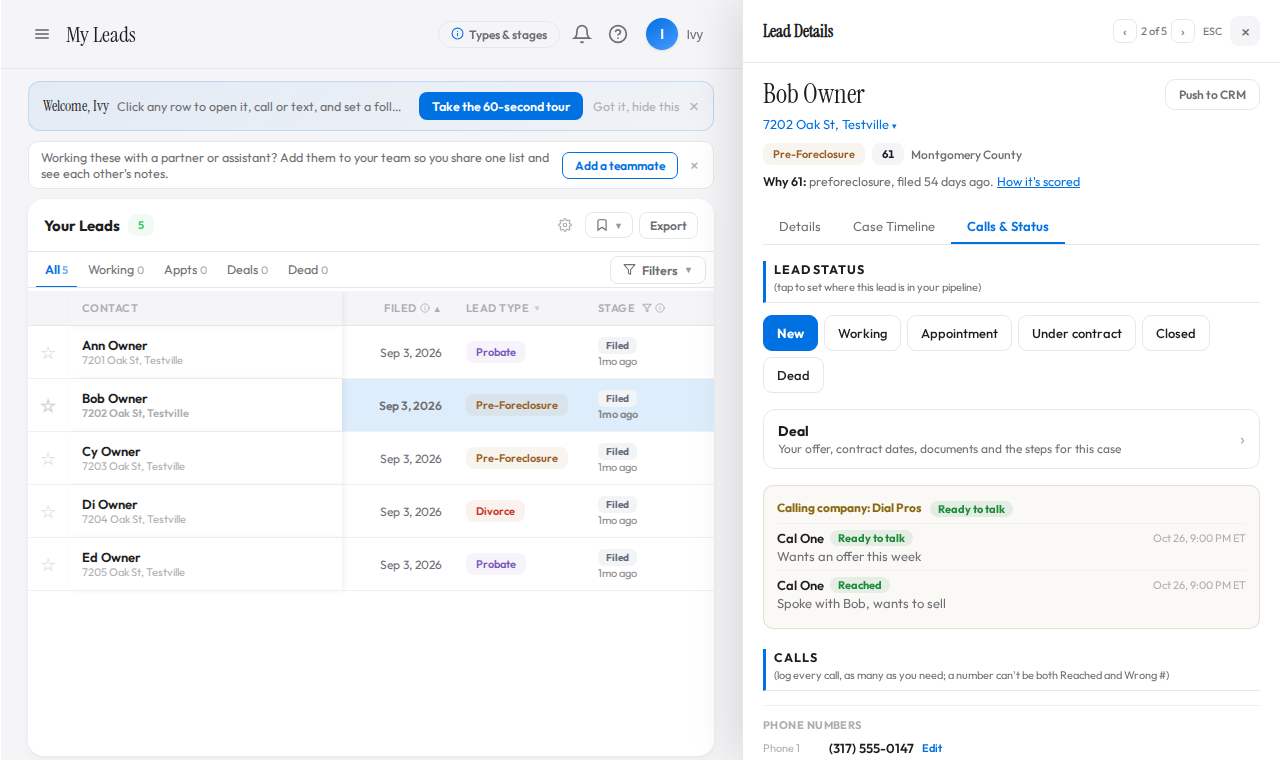Switch to the Dead leads tab
1280x760 pixels.
(308, 270)
